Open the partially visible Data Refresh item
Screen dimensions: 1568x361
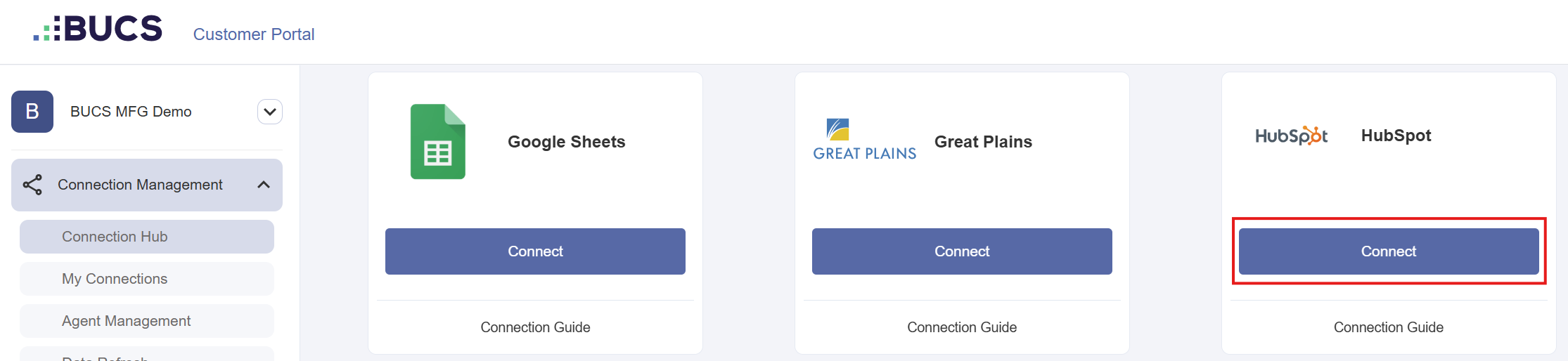147,355
